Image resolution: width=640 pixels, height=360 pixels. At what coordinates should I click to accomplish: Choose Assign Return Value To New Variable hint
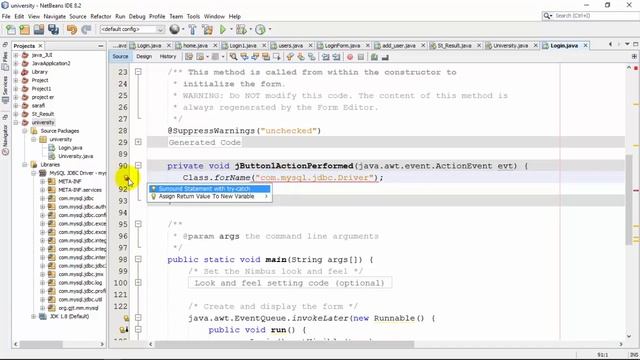point(209,196)
